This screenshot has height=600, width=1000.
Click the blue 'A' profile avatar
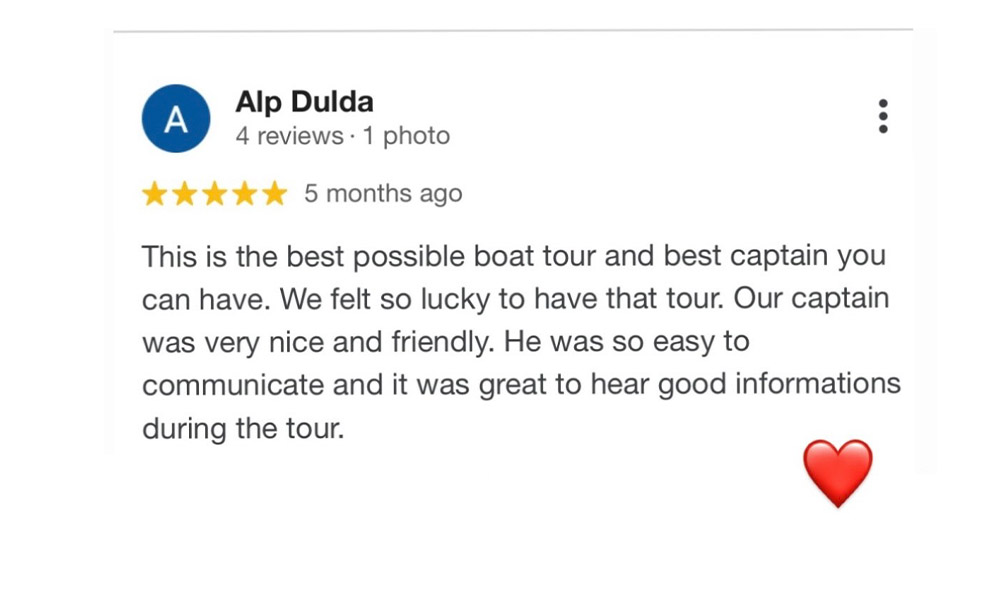[176, 119]
